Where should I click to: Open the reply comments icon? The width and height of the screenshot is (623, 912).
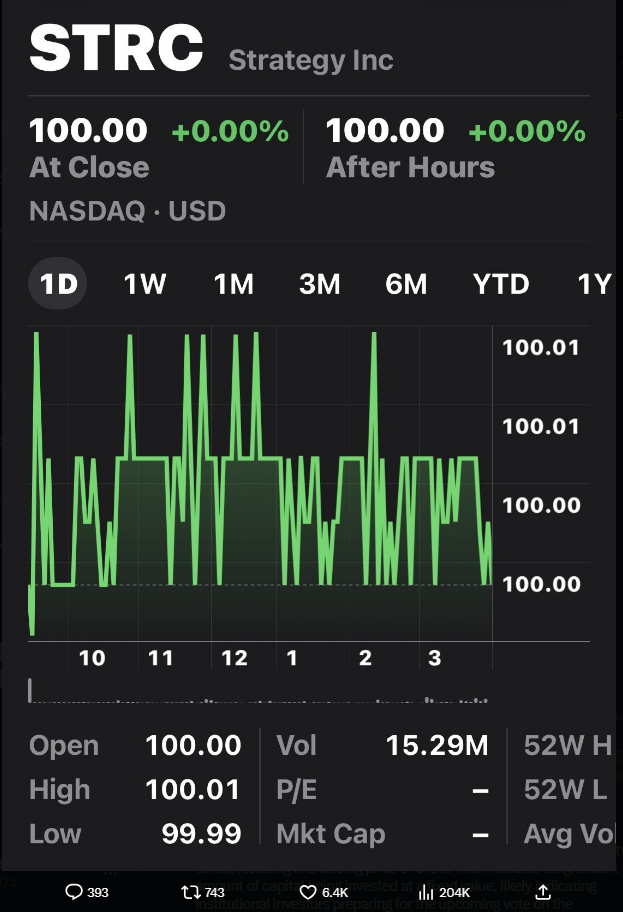(74, 892)
